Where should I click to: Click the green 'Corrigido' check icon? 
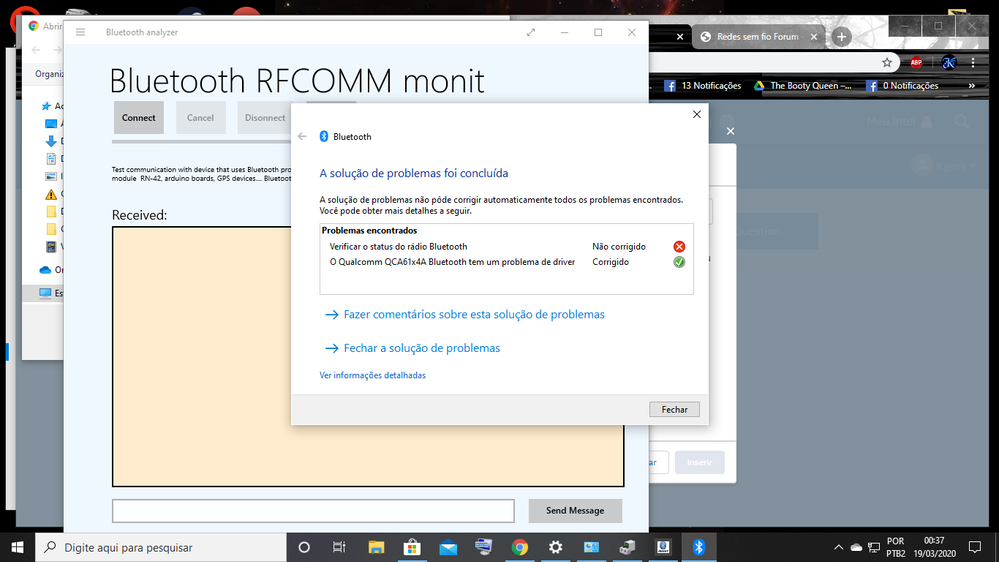(x=679, y=262)
